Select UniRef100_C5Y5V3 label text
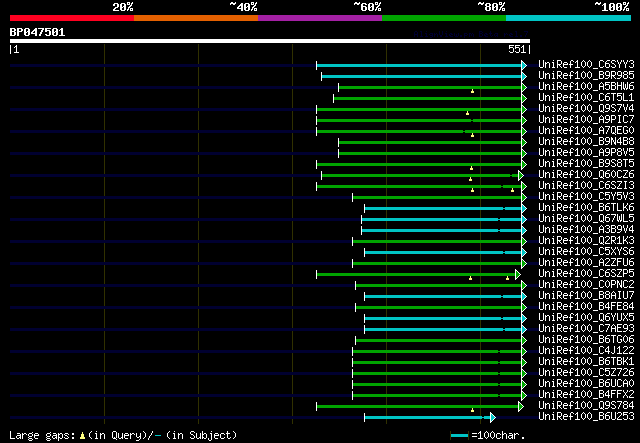 point(586,197)
